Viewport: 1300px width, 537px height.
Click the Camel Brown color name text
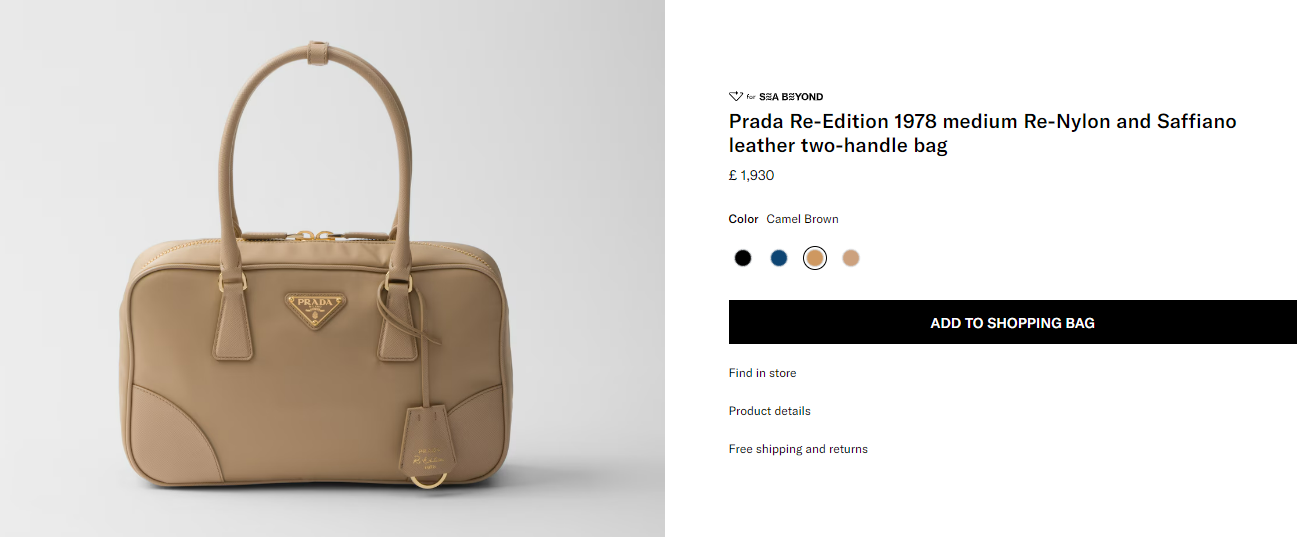click(x=802, y=219)
